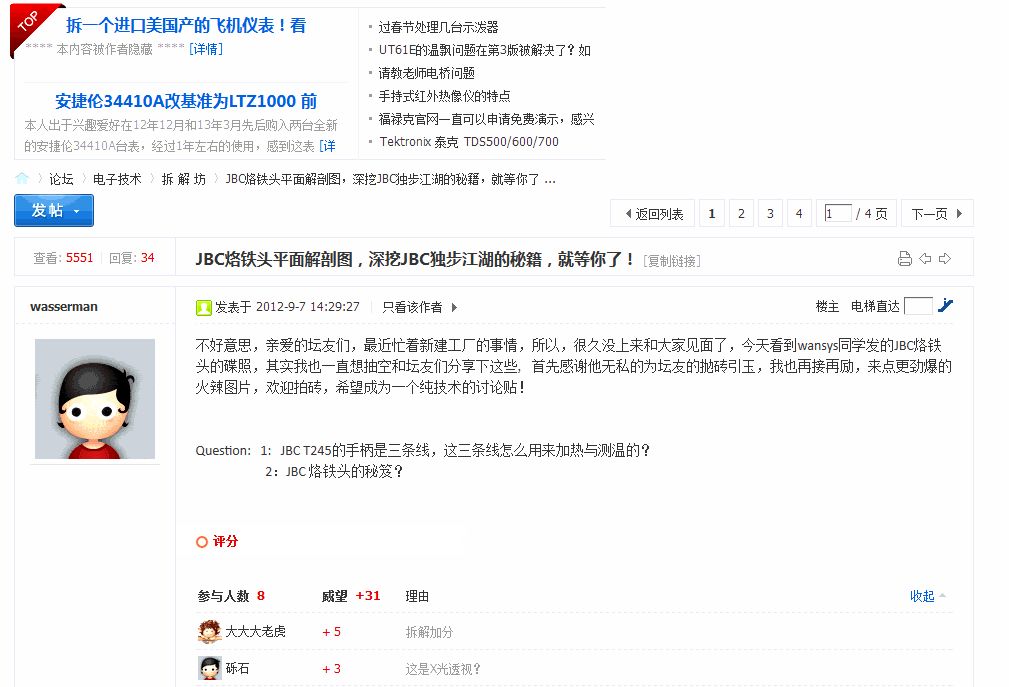Screen dimensions: 1009x687
Task: Open thread title breadcrumb link
Action: (x=390, y=179)
